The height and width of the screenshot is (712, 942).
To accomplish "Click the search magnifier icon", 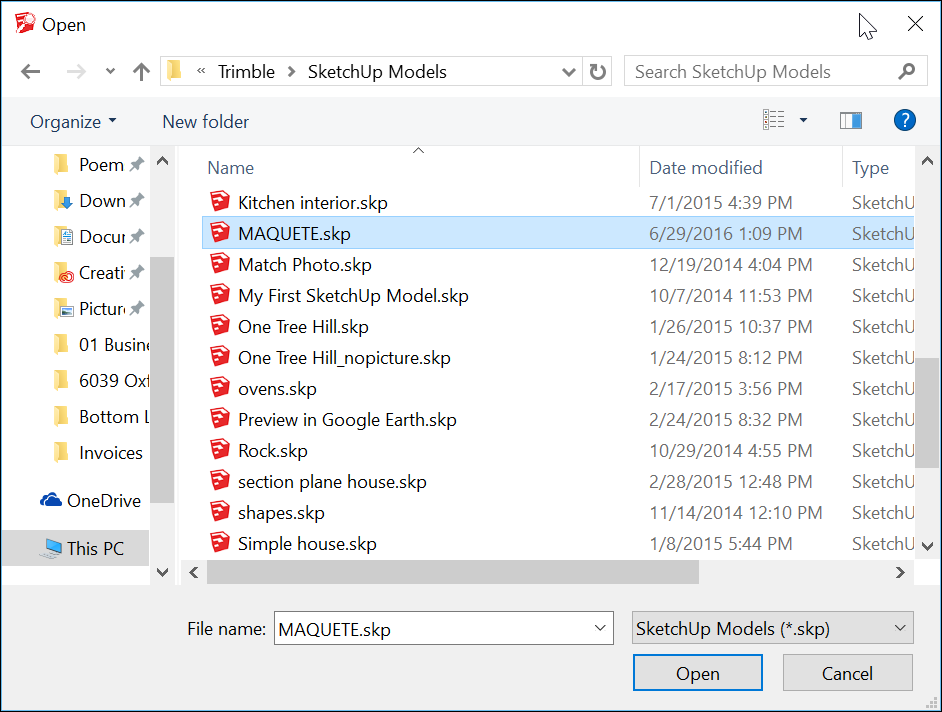I will coord(906,71).
